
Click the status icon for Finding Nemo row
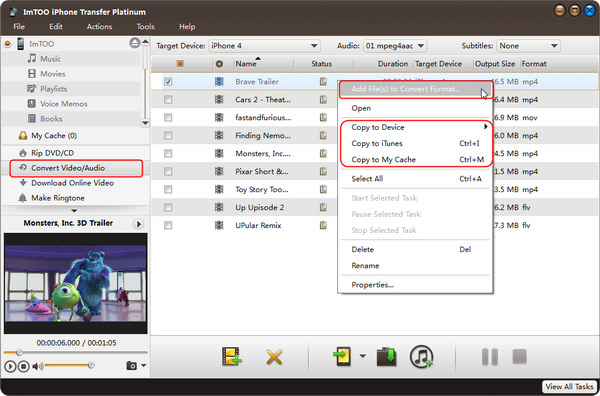[323, 135]
